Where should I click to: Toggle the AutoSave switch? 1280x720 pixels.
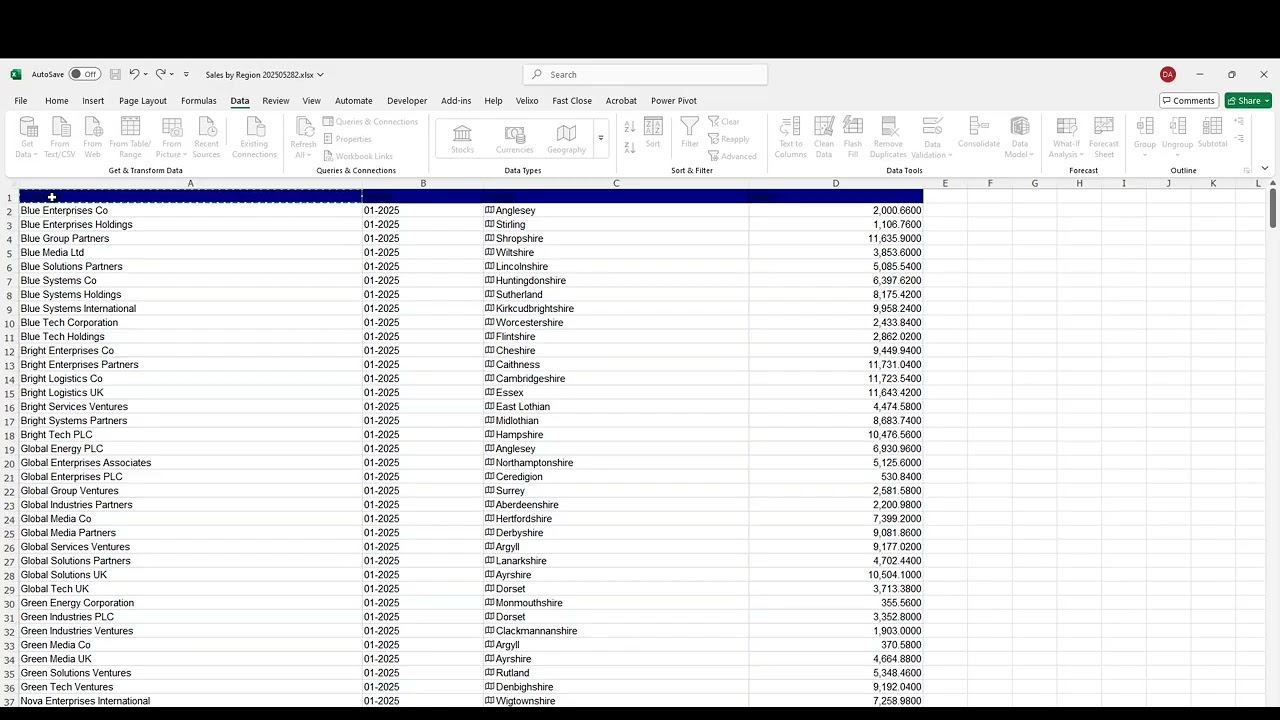coord(84,74)
